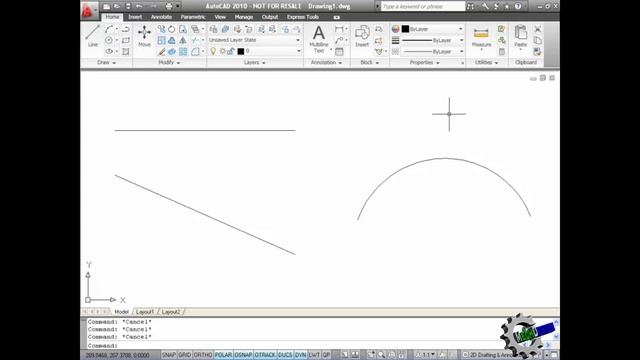Image resolution: width=640 pixels, height=360 pixels.
Task: Open the Parametric ribbon tab
Action: 193,17
